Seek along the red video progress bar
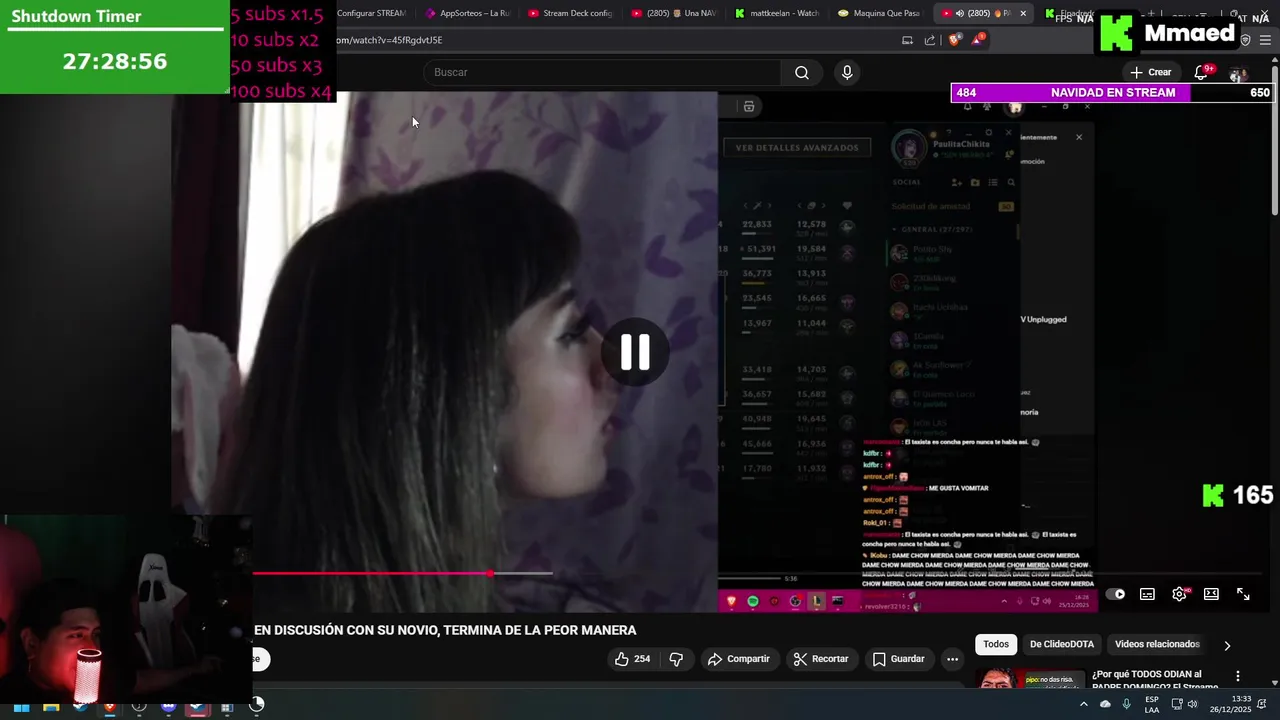The image size is (1280, 720). point(370,573)
